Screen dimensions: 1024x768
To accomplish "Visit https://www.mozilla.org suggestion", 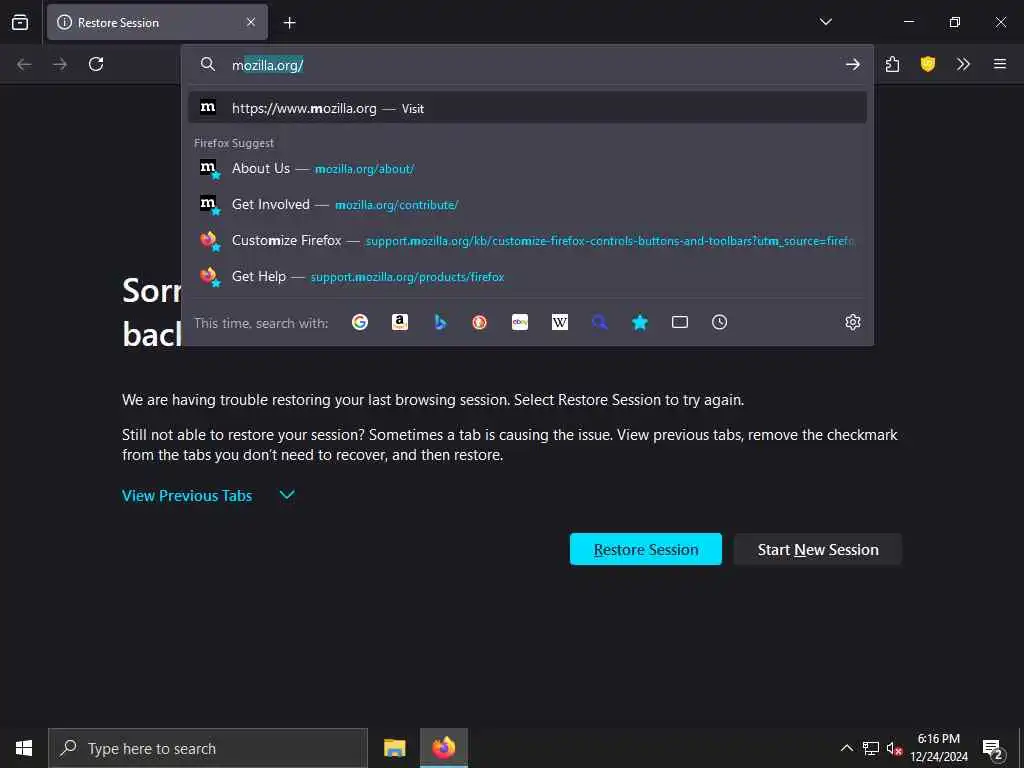I will pos(528,108).
